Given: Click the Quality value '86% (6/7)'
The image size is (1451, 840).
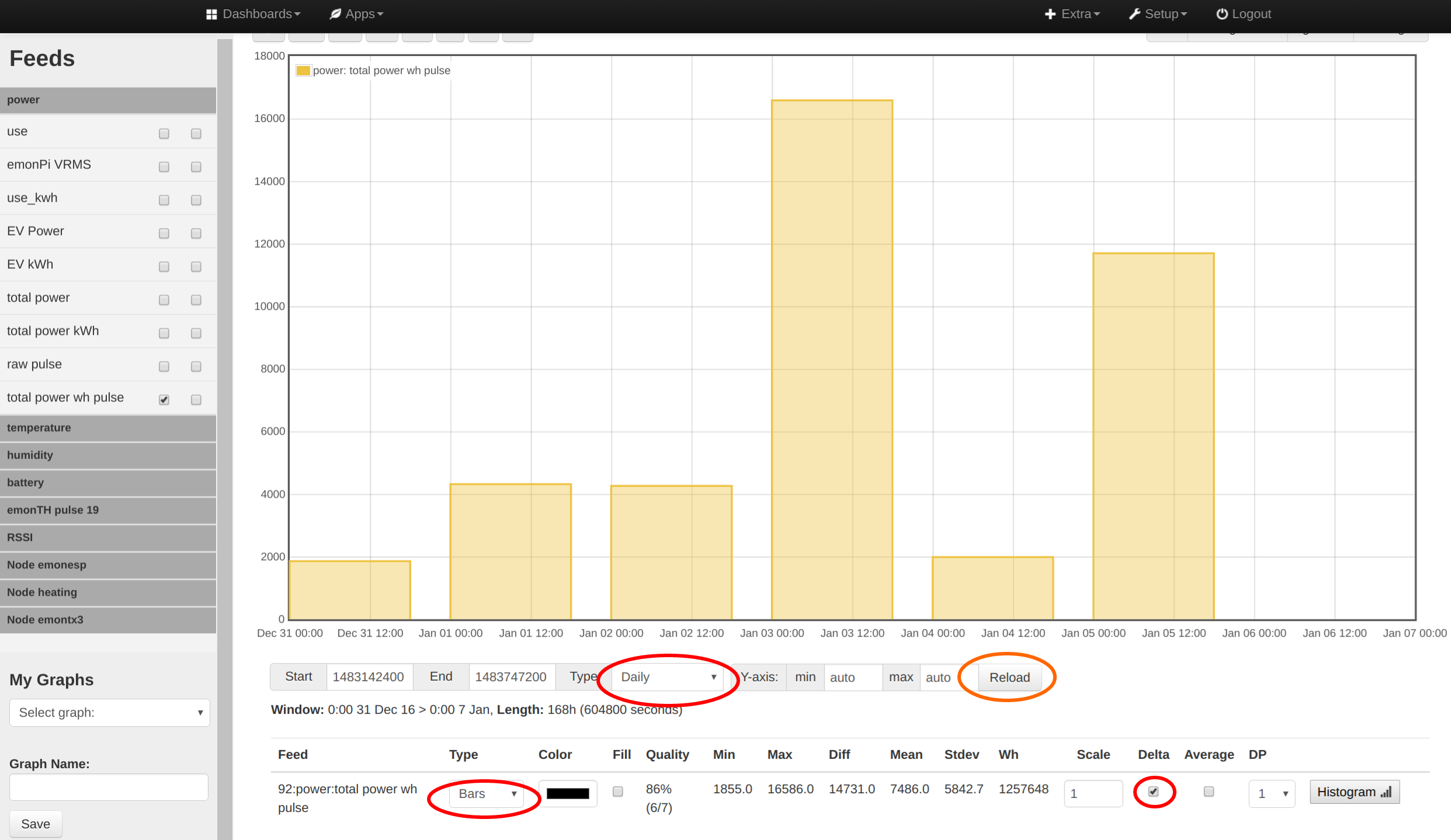Looking at the screenshot, I should point(659,799).
